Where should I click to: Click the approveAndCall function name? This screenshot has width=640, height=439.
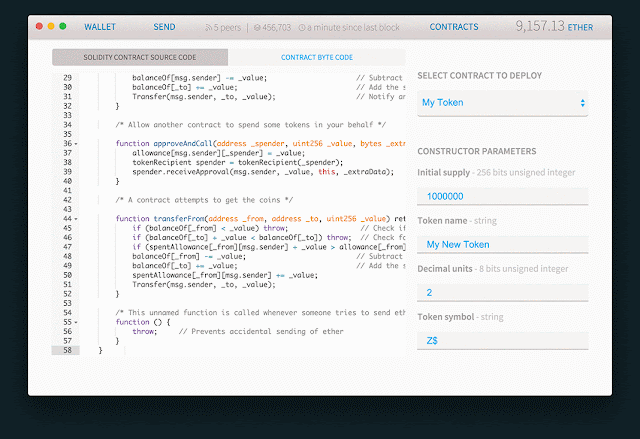click(x=183, y=144)
